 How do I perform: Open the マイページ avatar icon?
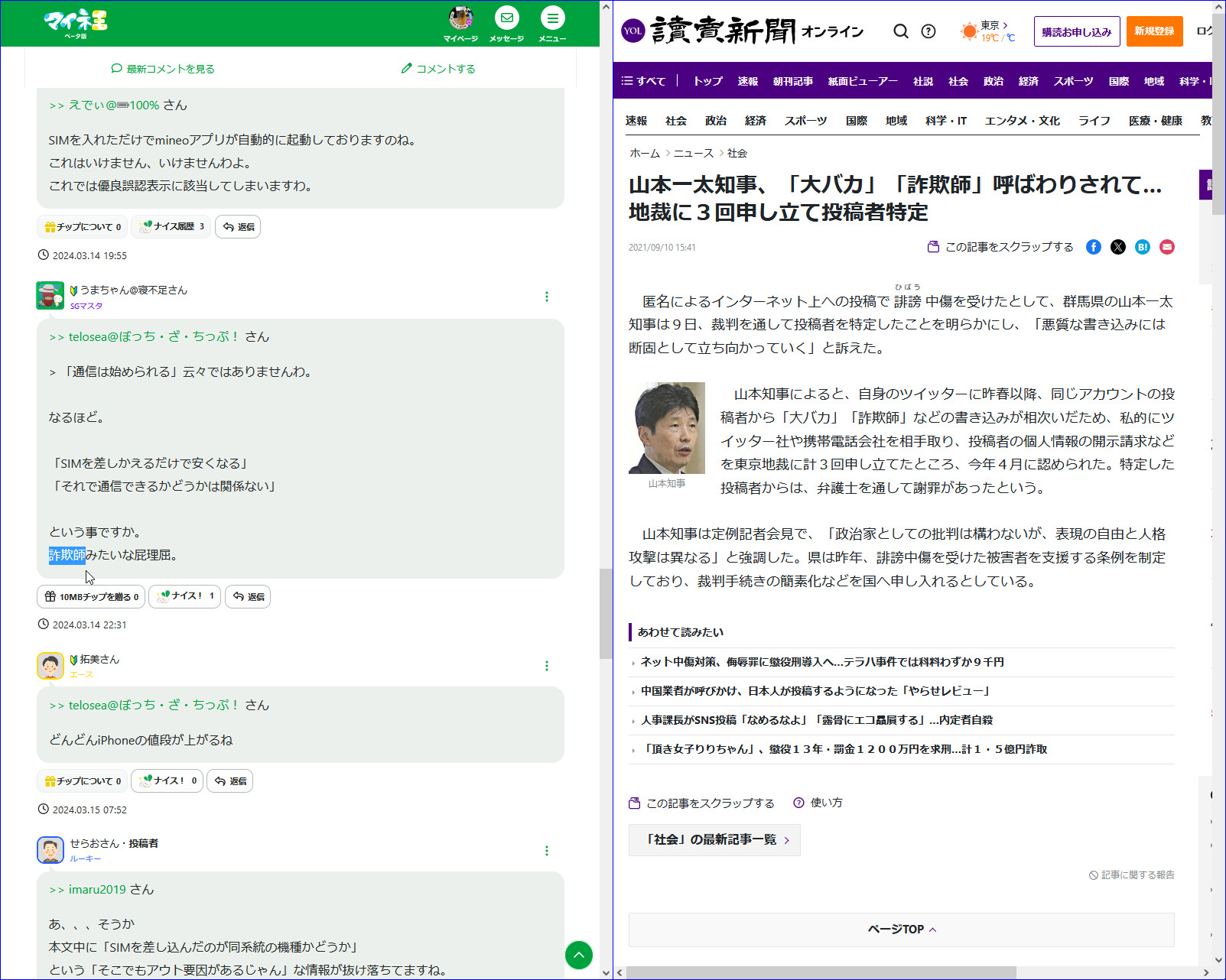tap(460, 18)
